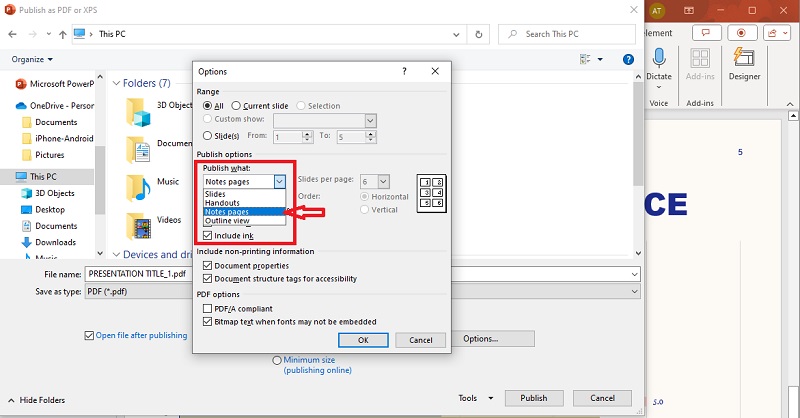Toggle Document properties checkbox
Image resolution: width=800 pixels, height=418 pixels.
click(x=207, y=265)
